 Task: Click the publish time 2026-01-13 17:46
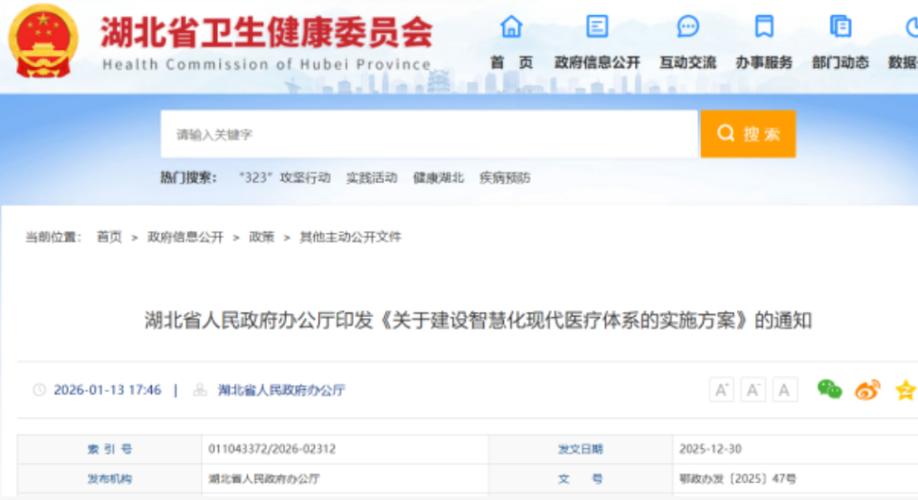pyautogui.click(x=107, y=390)
